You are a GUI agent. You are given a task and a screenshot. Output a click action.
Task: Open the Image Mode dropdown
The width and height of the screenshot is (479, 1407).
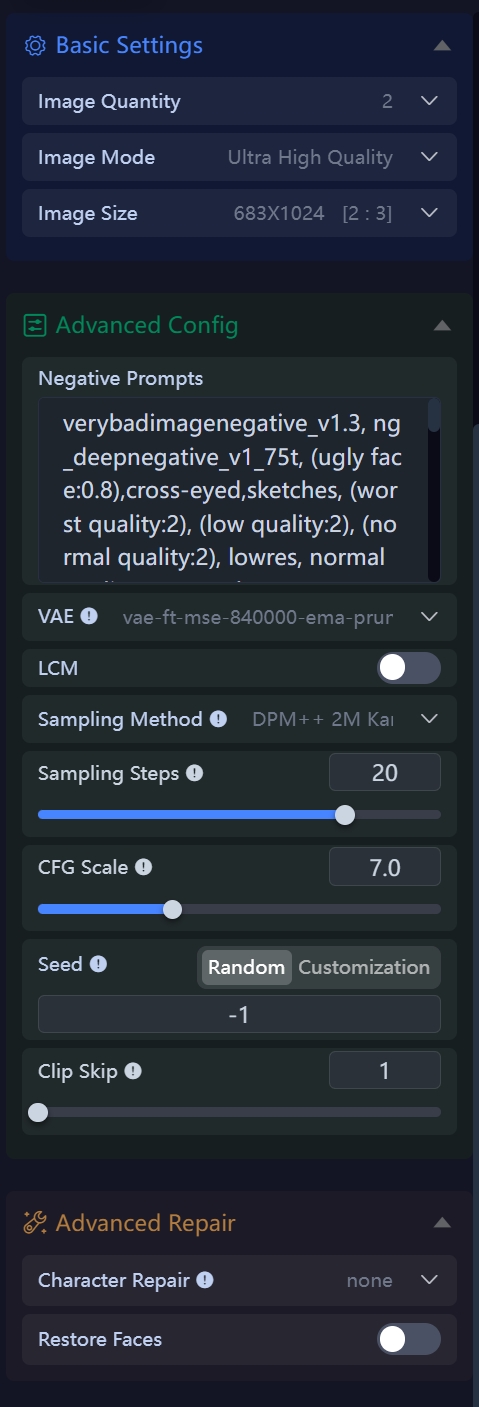(239, 157)
